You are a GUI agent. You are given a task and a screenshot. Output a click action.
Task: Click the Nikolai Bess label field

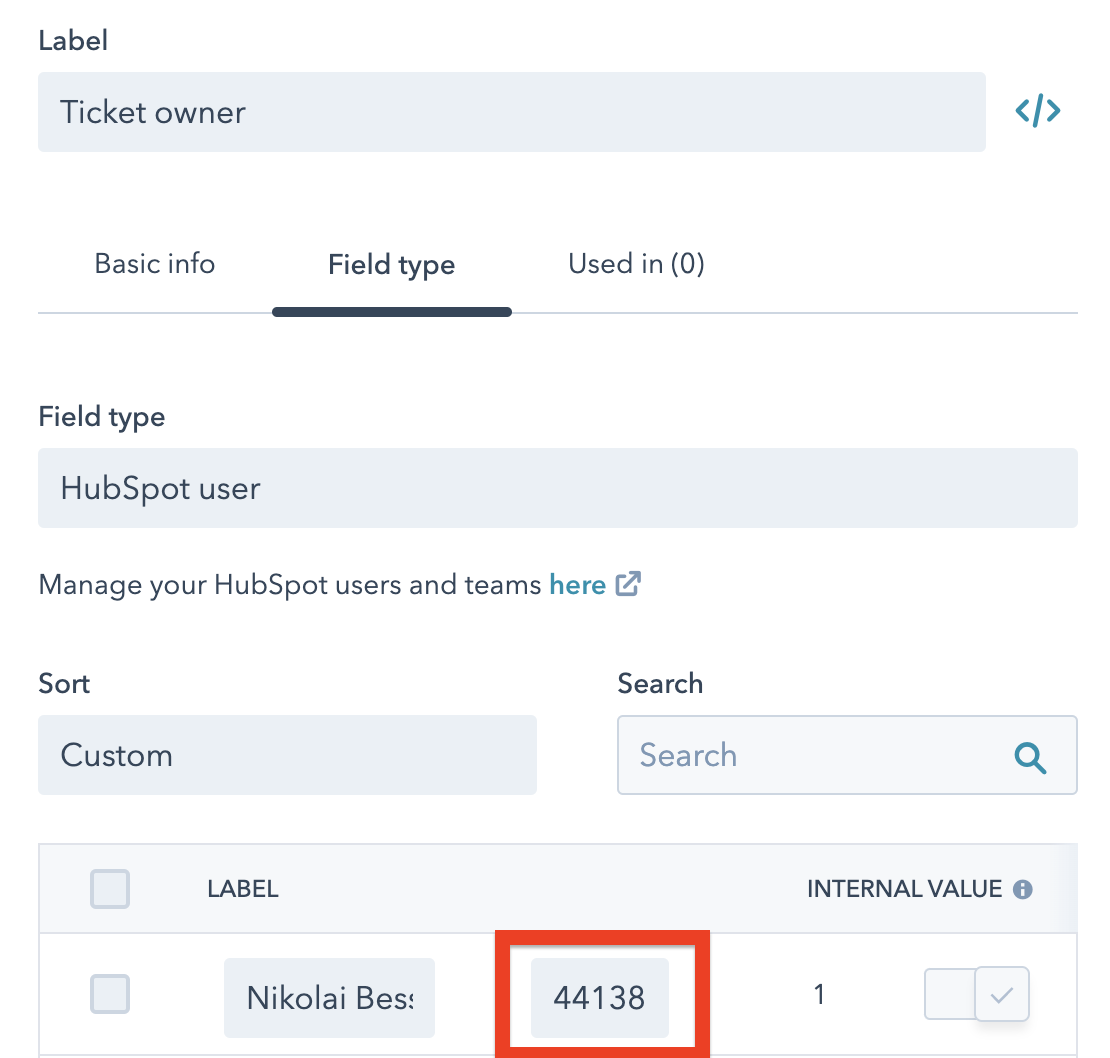(x=329, y=997)
